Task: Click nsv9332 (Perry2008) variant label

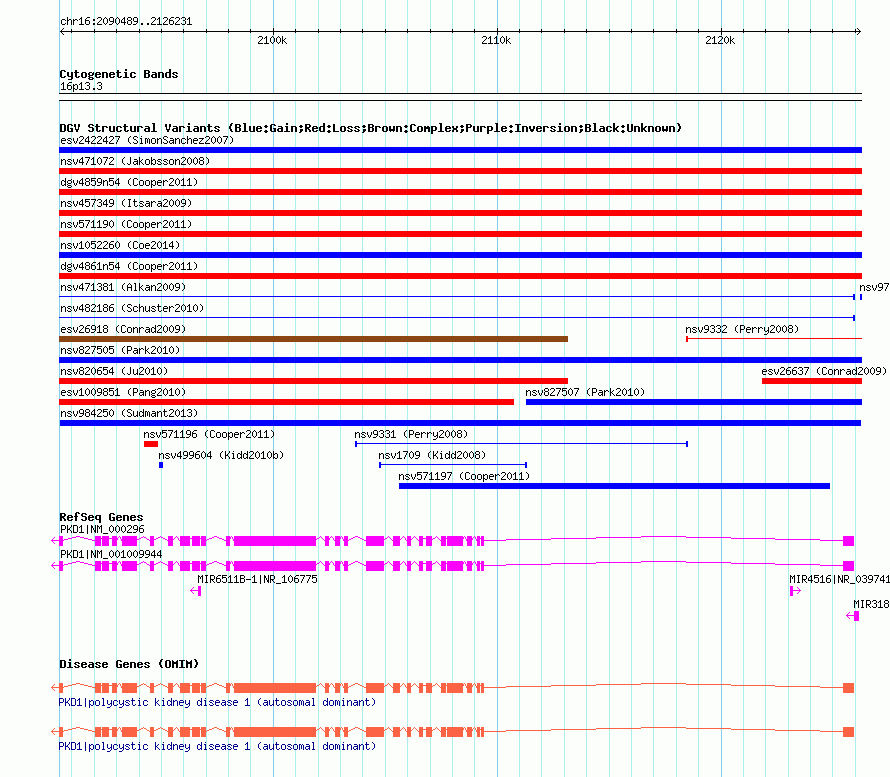Action: [x=742, y=329]
